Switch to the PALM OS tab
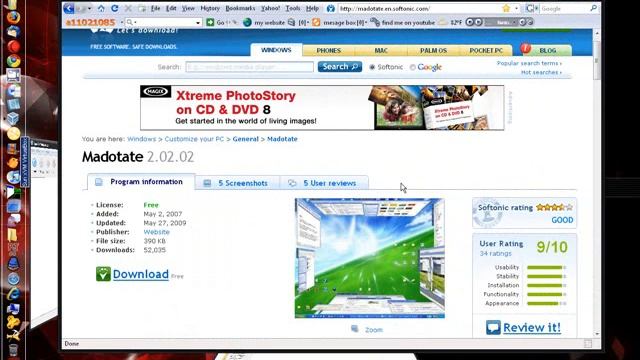Viewport: 640px width, 360px height. click(x=433, y=51)
